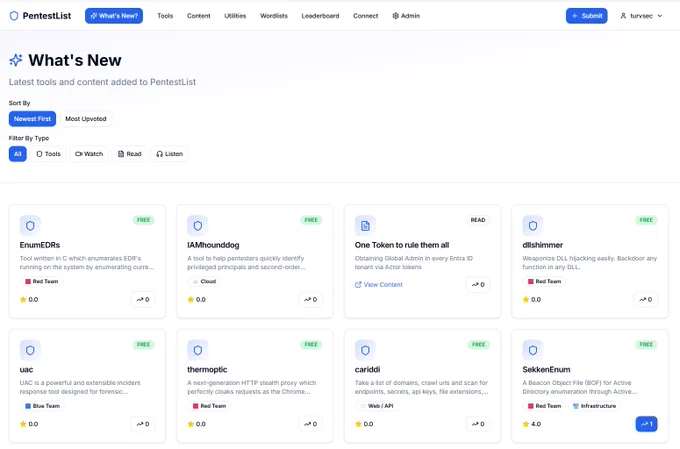Click the PentestList shield logo
The height and width of the screenshot is (449, 680).
(14, 16)
